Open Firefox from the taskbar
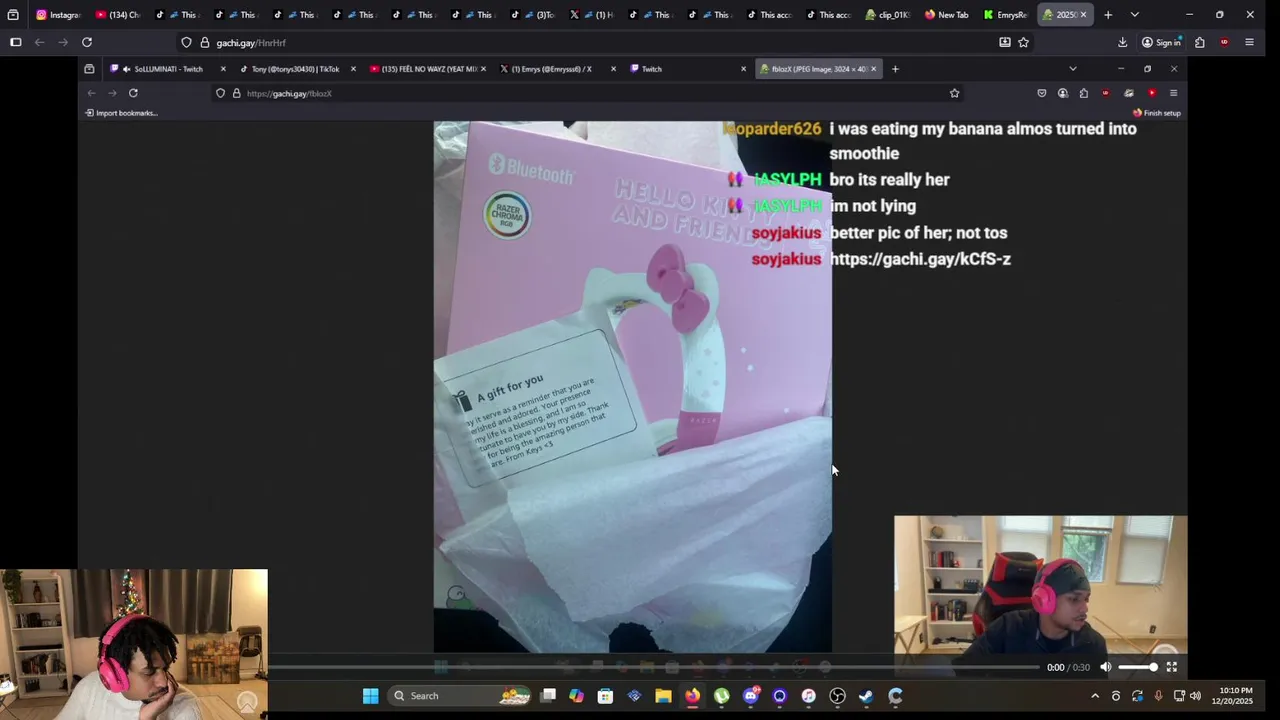Screen dimensions: 1280x720 coord(692,696)
